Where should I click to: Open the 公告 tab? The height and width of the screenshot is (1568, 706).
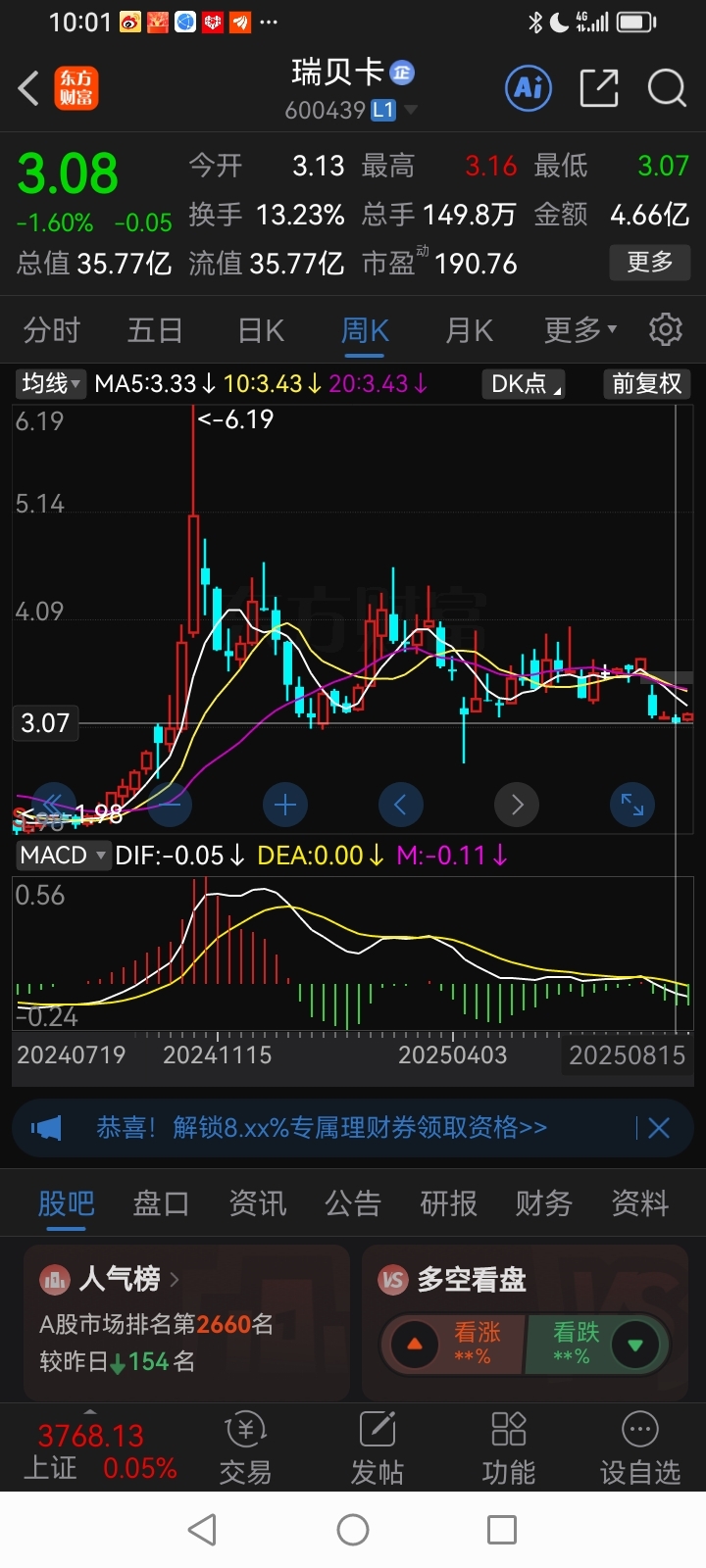point(353,1203)
